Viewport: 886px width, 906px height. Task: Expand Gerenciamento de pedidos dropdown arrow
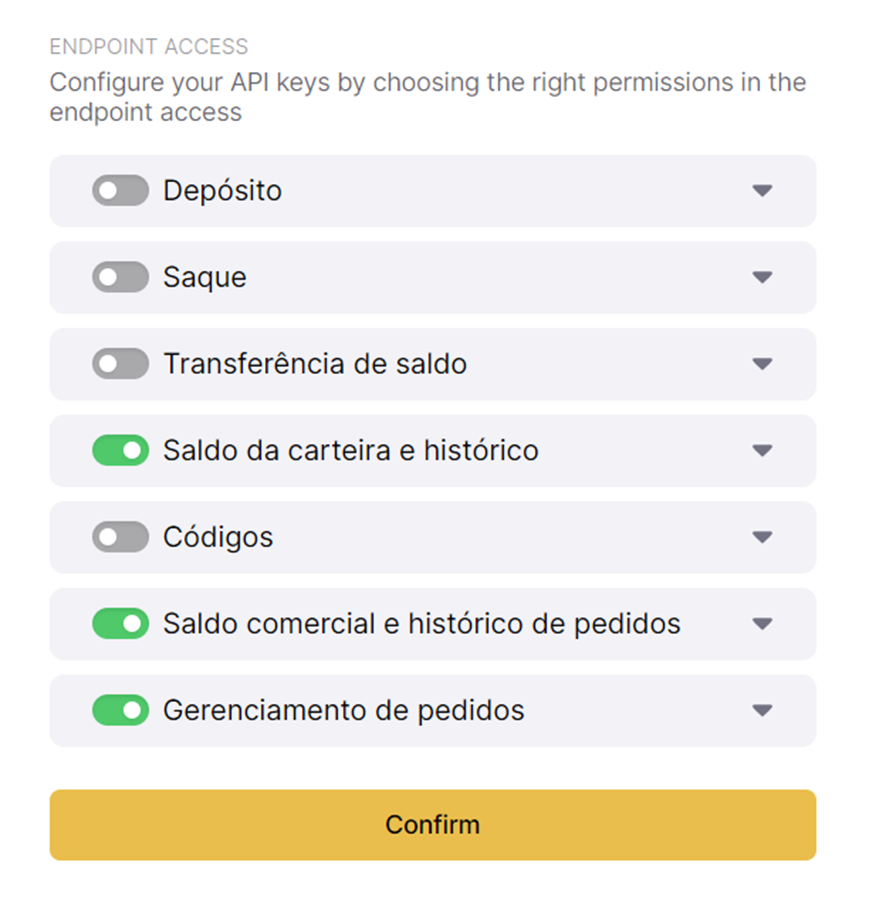tap(762, 710)
